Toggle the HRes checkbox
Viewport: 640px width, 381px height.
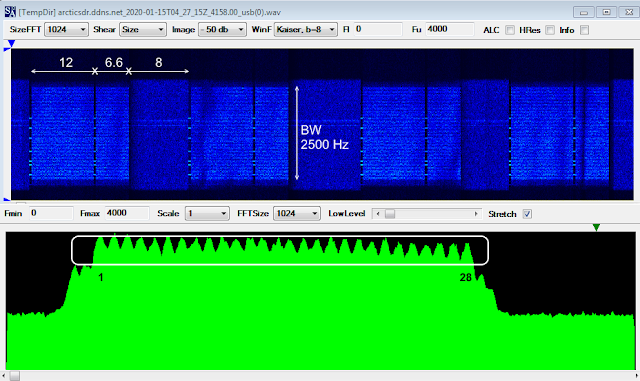pyautogui.click(x=550, y=30)
